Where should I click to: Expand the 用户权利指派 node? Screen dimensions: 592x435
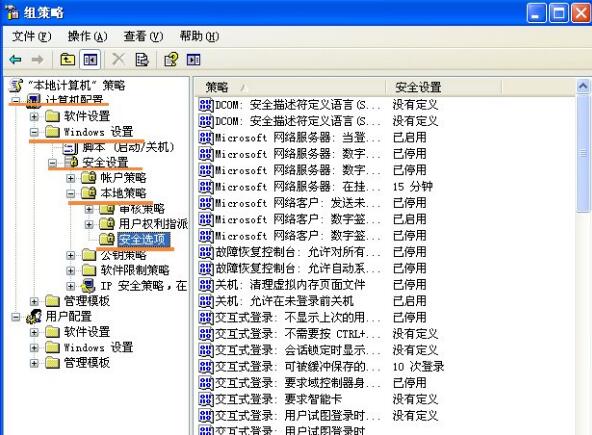point(89,224)
